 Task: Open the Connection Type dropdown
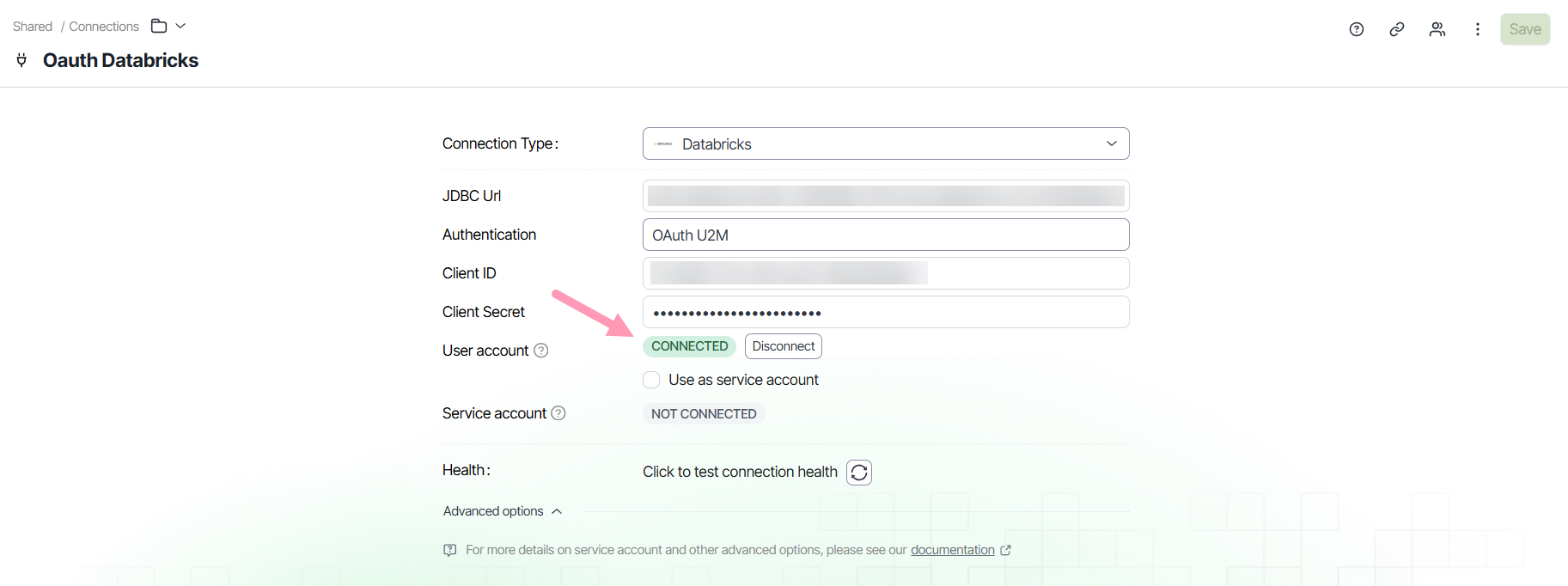[x=886, y=143]
